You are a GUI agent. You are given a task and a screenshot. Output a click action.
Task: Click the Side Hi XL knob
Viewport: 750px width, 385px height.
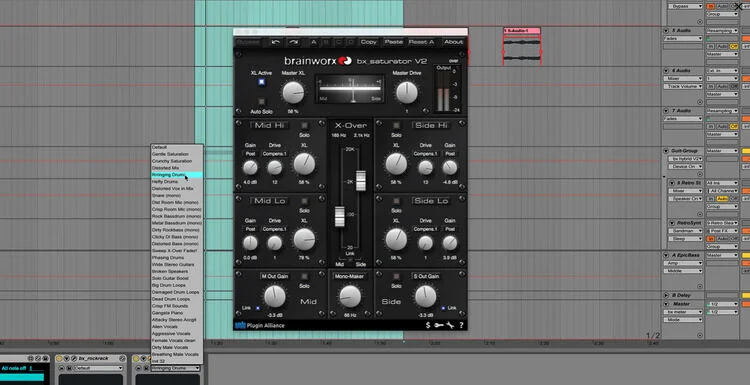click(x=396, y=164)
